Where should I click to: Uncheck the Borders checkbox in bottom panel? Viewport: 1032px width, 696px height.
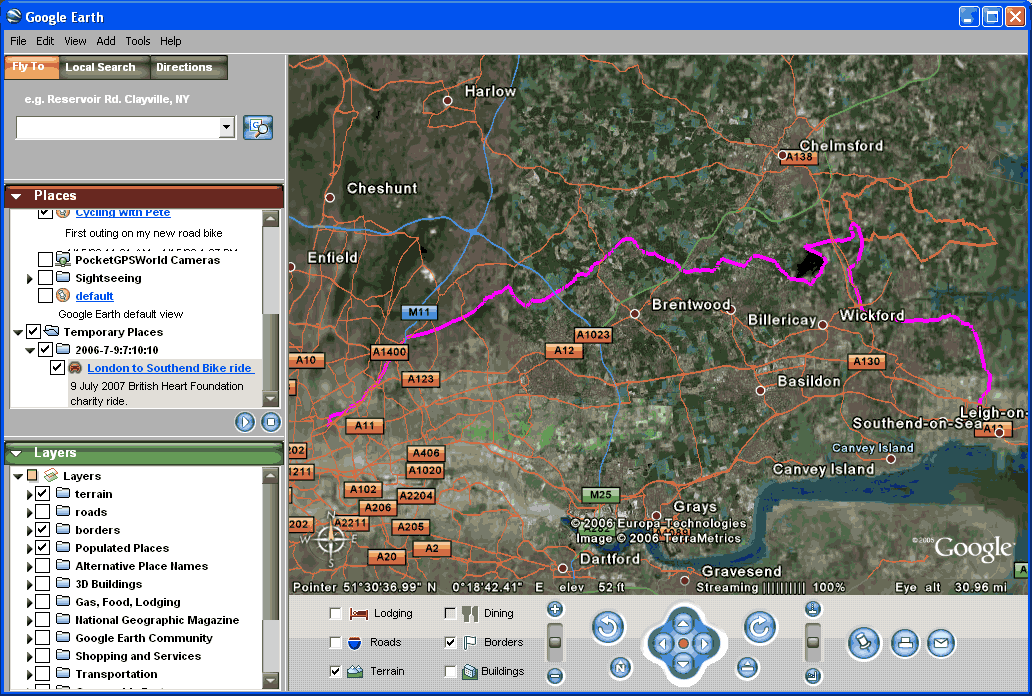(x=450, y=642)
